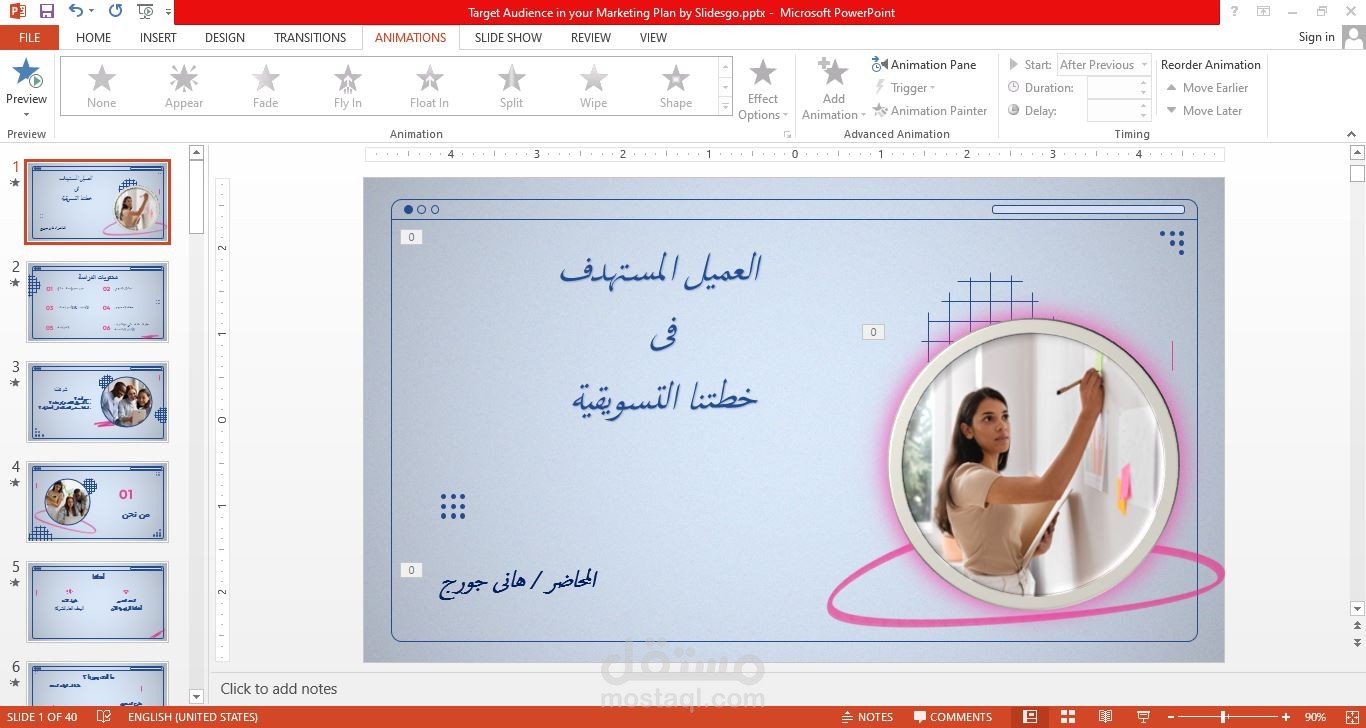
Task: Apply the Shape animation effect
Action: tap(676, 86)
